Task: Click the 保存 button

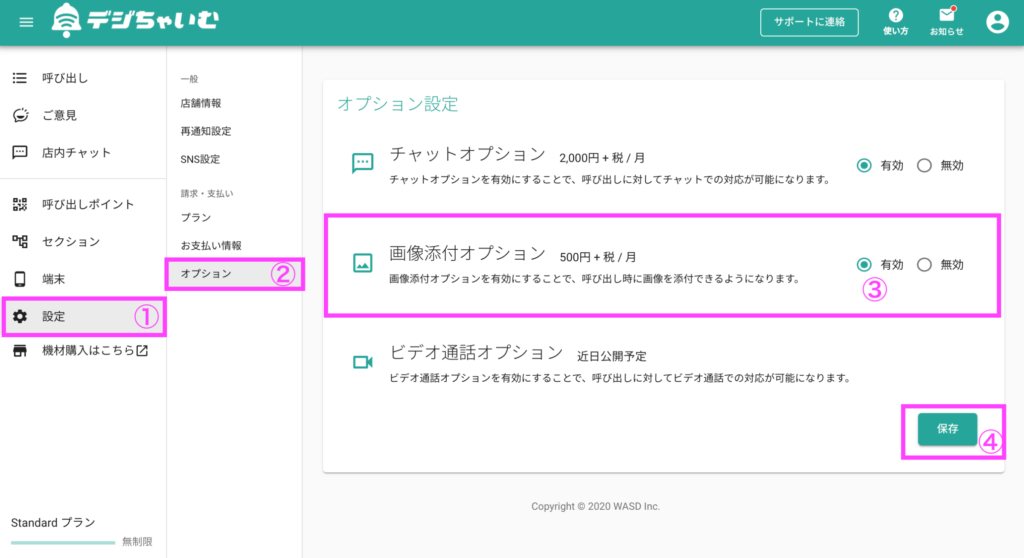Action: pyautogui.click(x=947, y=429)
